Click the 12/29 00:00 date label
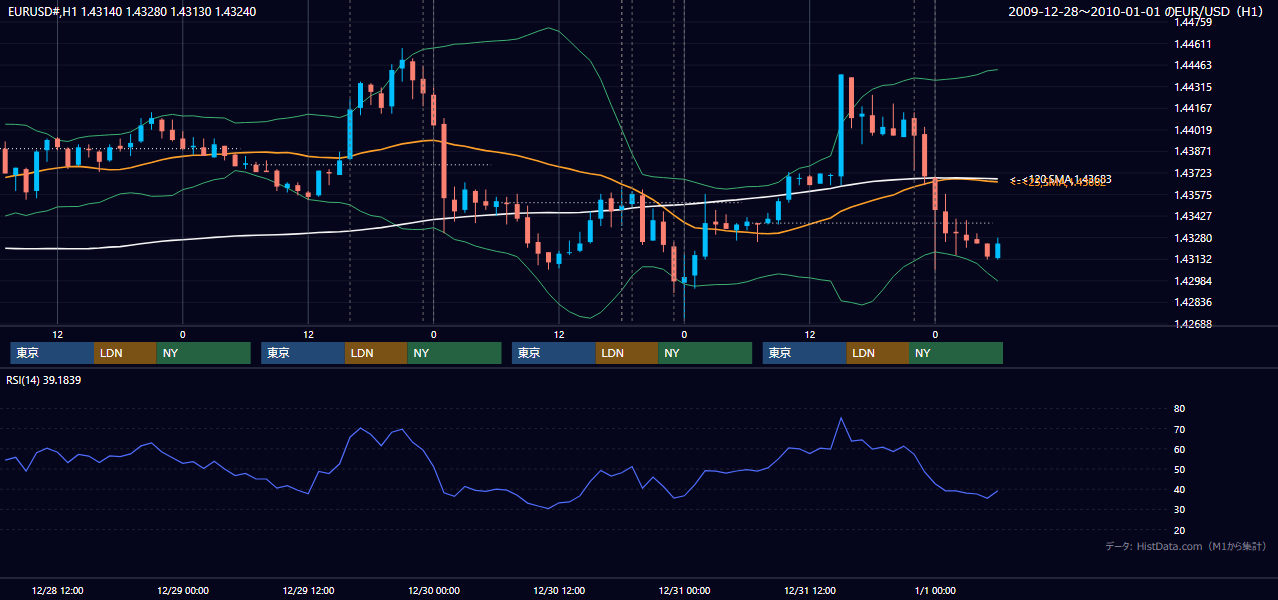 click(x=183, y=590)
